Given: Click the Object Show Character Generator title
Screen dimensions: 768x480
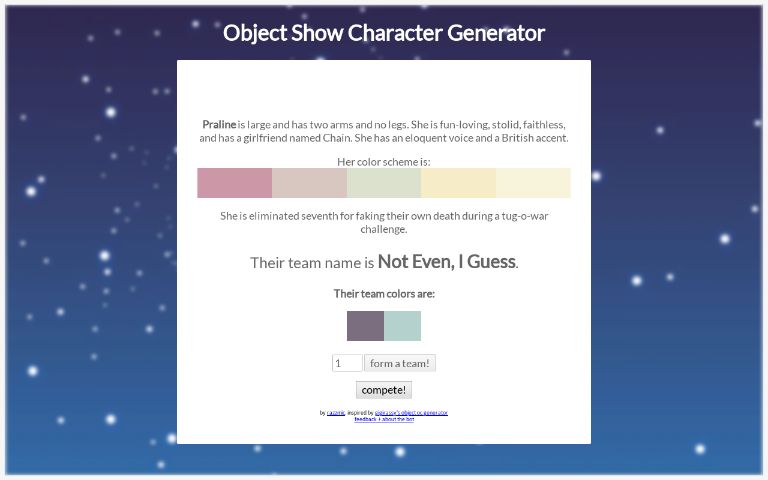Looking at the screenshot, I should (384, 33).
